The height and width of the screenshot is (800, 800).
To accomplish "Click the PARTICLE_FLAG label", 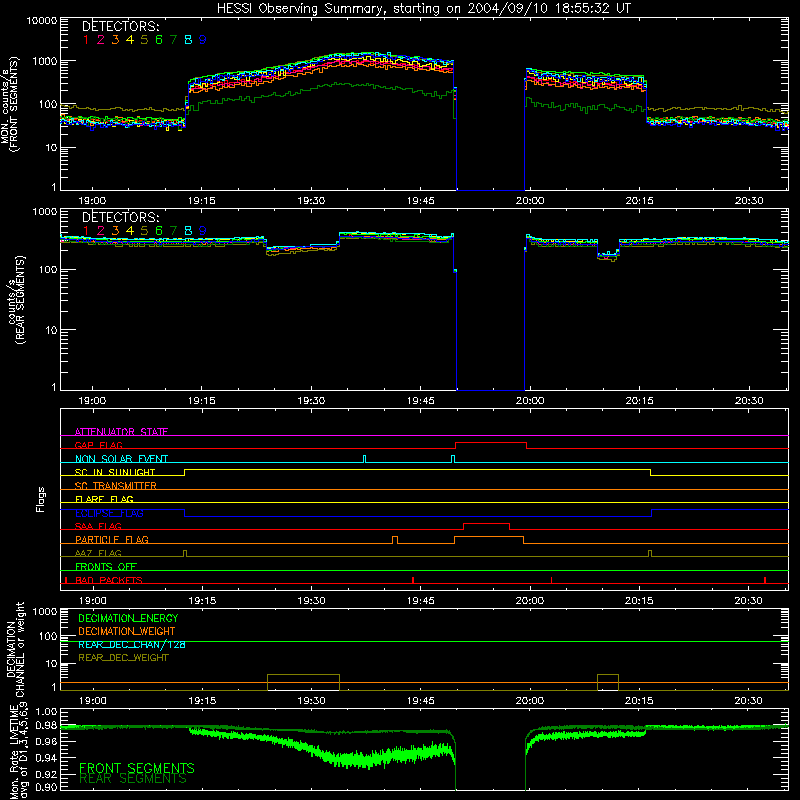I will 112,539.
